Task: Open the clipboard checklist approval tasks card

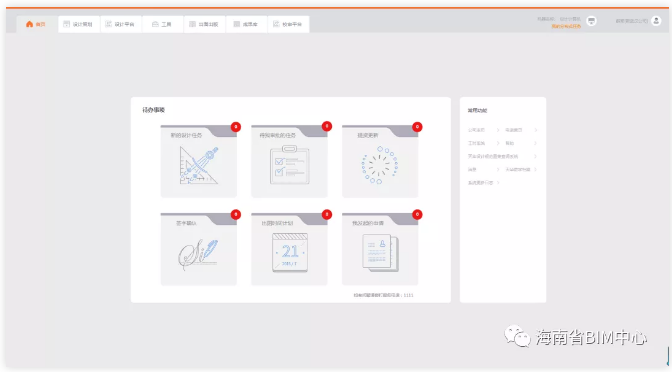Action: point(289,162)
